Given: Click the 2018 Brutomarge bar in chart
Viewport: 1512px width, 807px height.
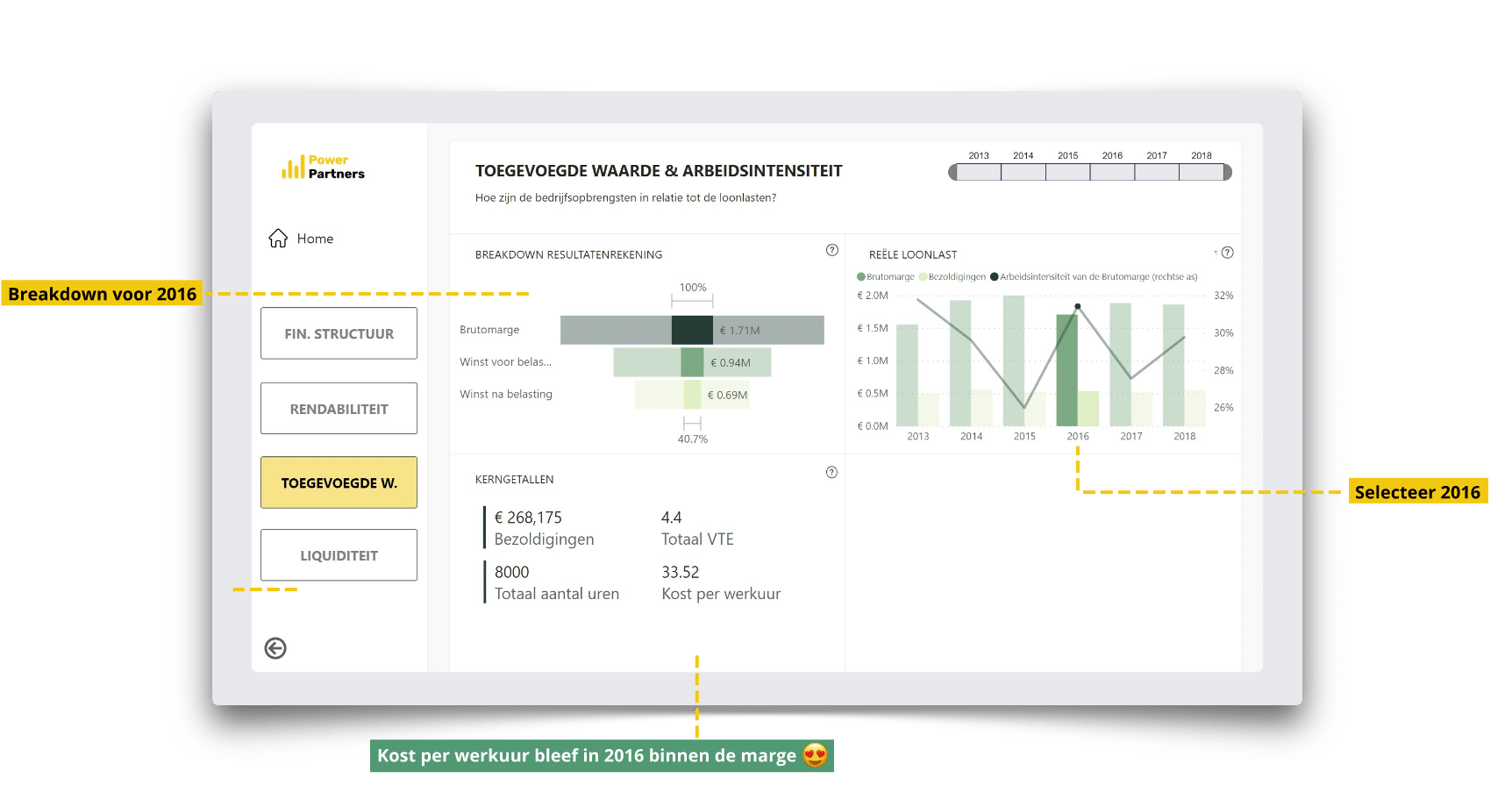Looking at the screenshot, I should point(1173,365).
